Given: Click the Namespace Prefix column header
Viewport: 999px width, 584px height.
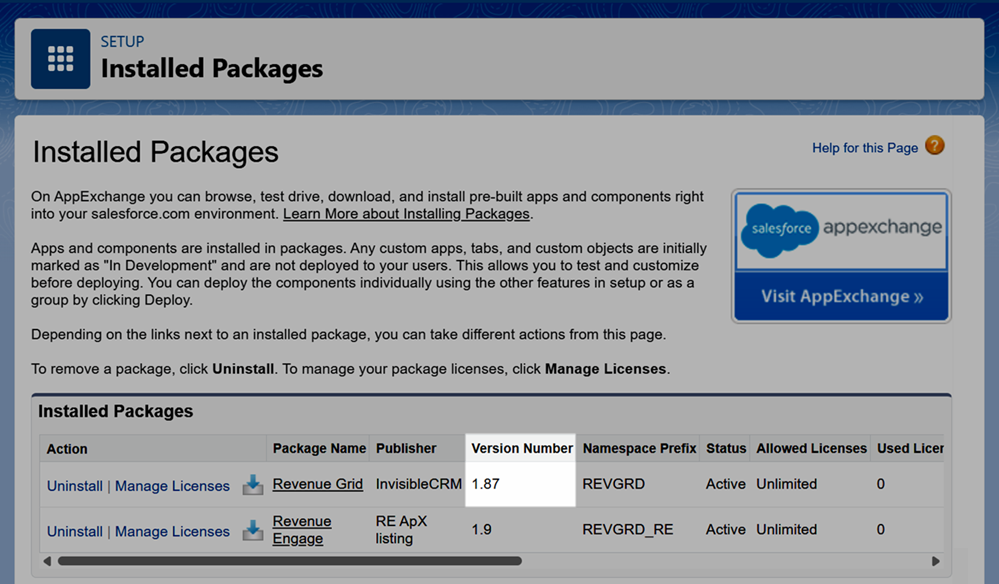Looking at the screenshot, I should pyautogui.click(x=639, y=448).
